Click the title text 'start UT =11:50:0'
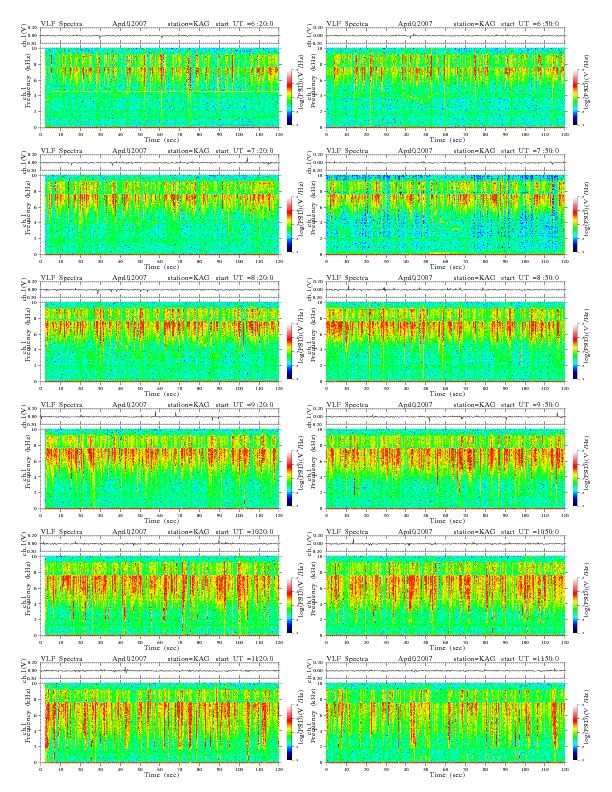The image size is (612, 792). coord(530,659)
